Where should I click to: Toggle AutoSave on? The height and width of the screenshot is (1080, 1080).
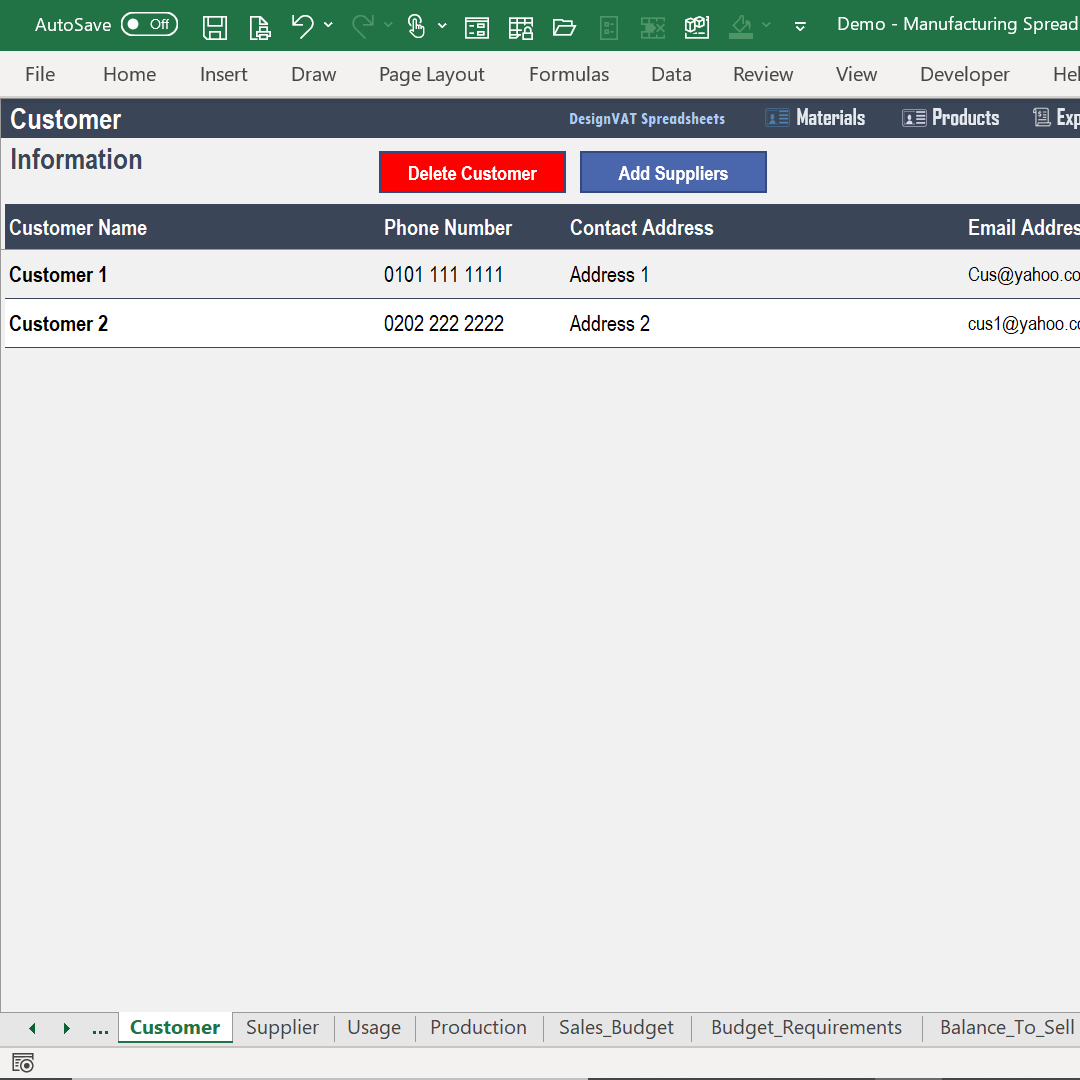point(149,23)
